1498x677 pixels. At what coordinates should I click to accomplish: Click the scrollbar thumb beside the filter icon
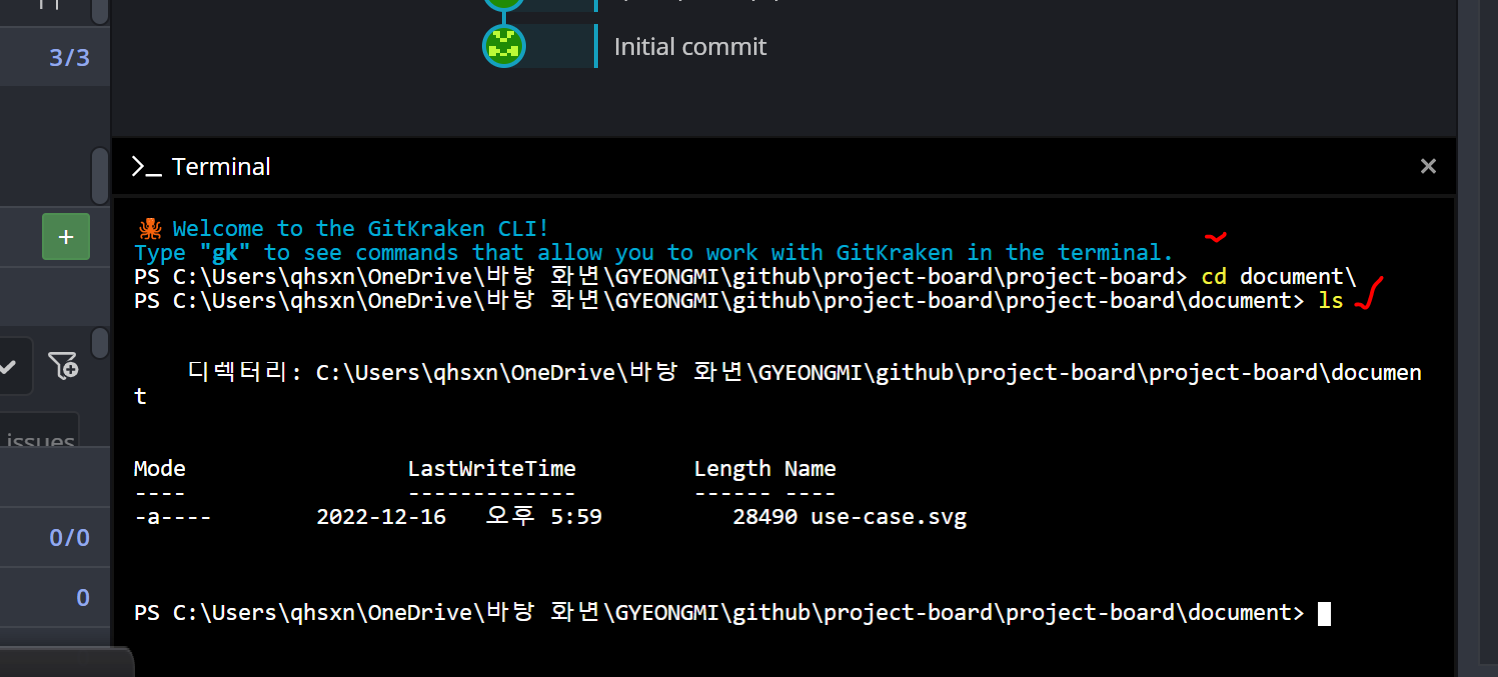(100, 342)
